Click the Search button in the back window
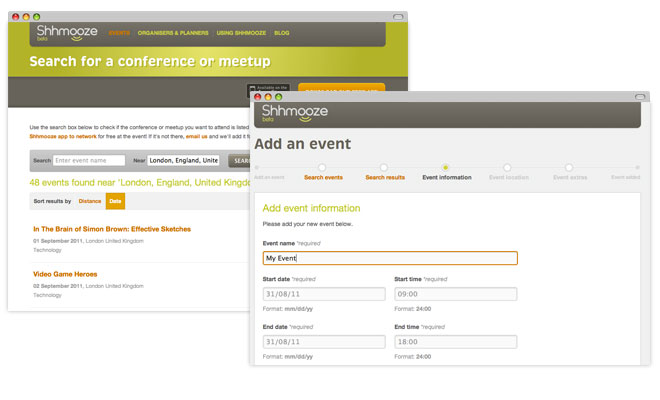The image size is (660, 400). click(240, 161)
